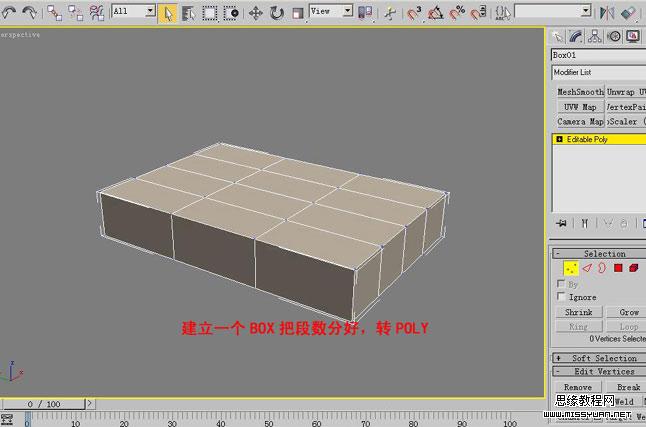This screenshot has width=646, height=427.
Task: Open the named selection sets dropdown
Action: 553,11
